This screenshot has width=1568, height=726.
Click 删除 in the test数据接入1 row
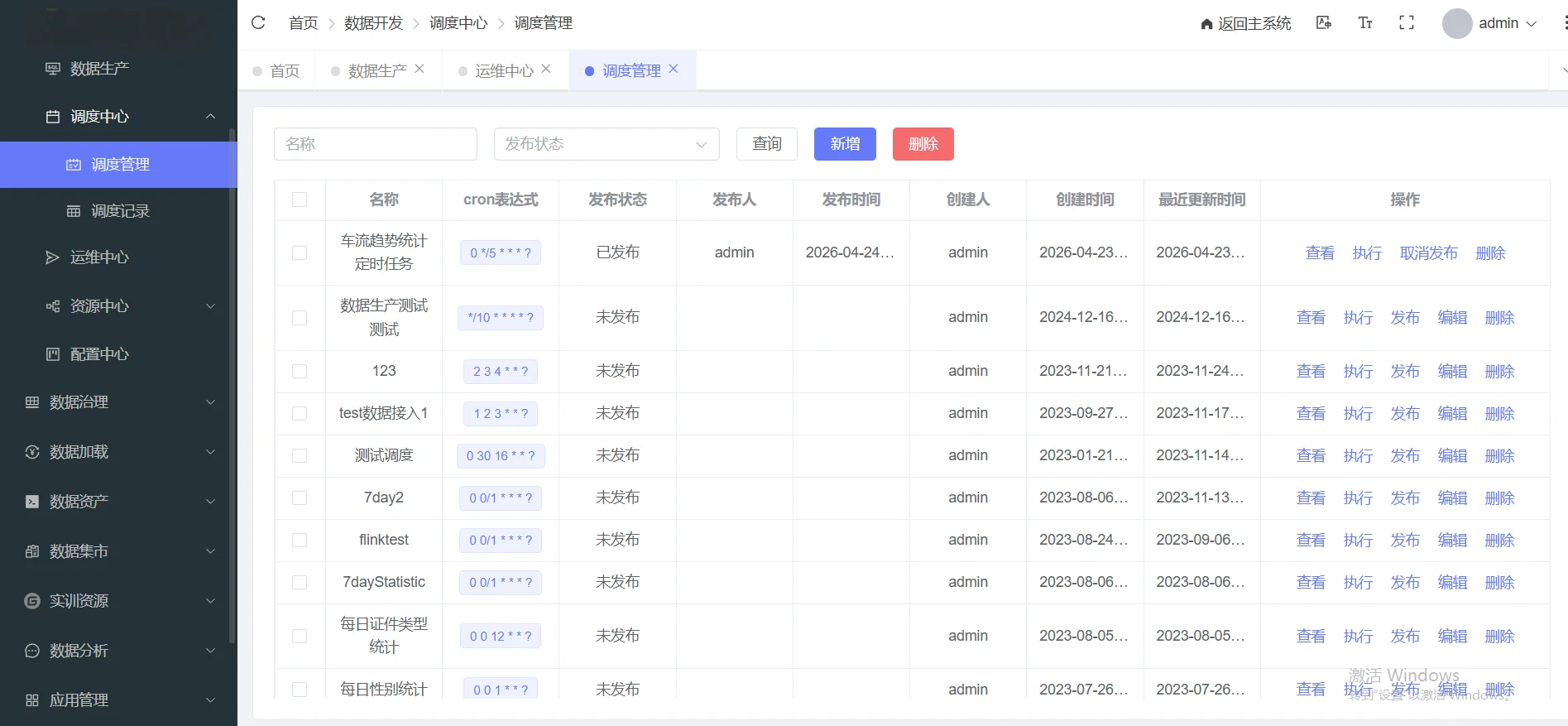coord(1499,414)
